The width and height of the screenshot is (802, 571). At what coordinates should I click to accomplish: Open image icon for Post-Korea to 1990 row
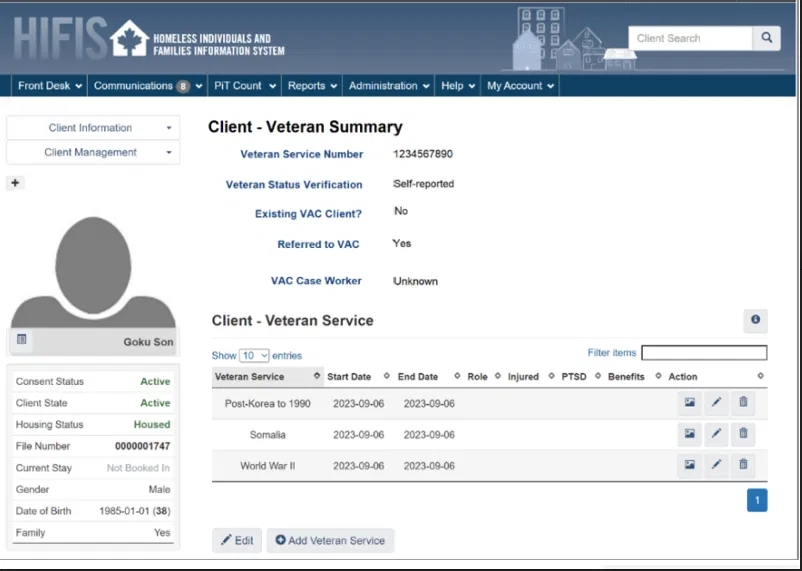[x=689, y=403]
